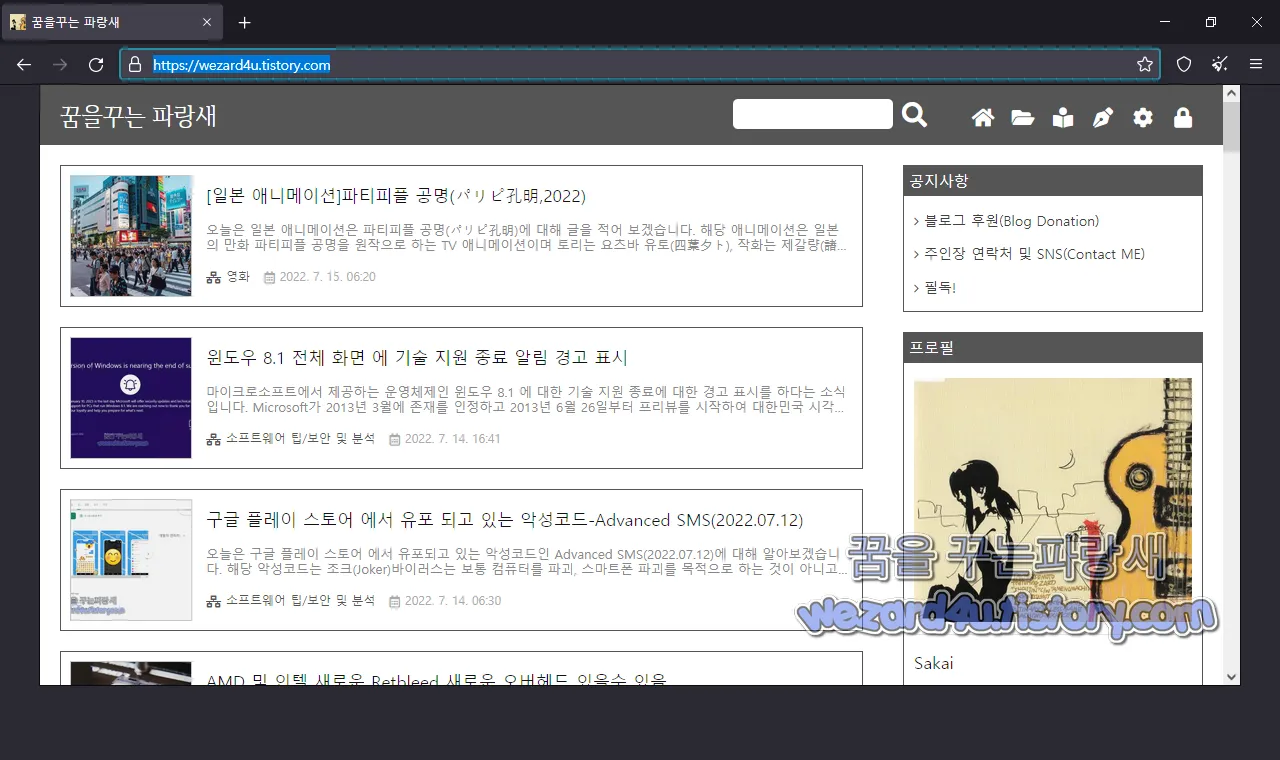This screenshot has width=1280, height=760.
Task: Click the page reload icon
Action: 96,64
